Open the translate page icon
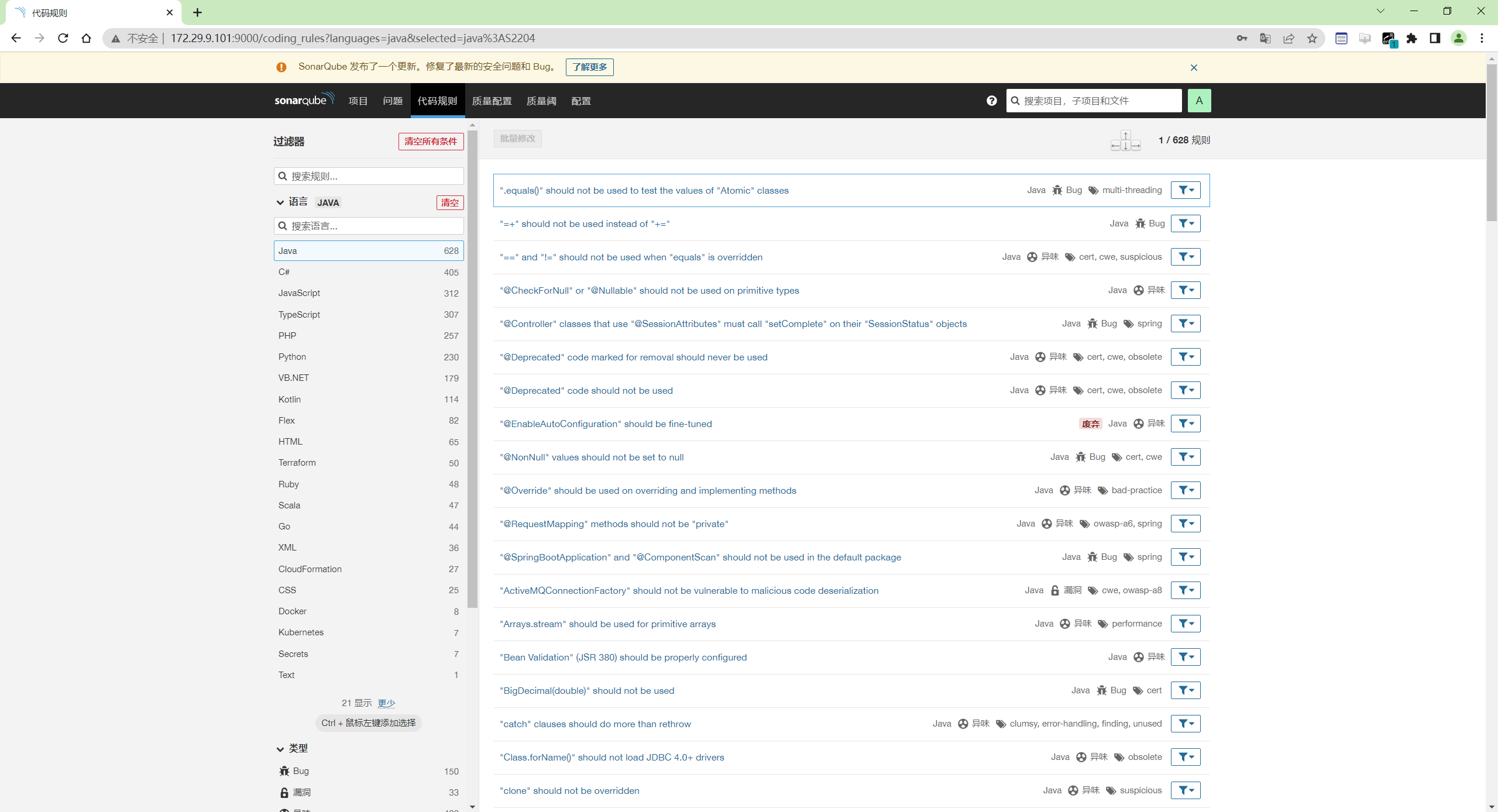 pos(1265,38)
